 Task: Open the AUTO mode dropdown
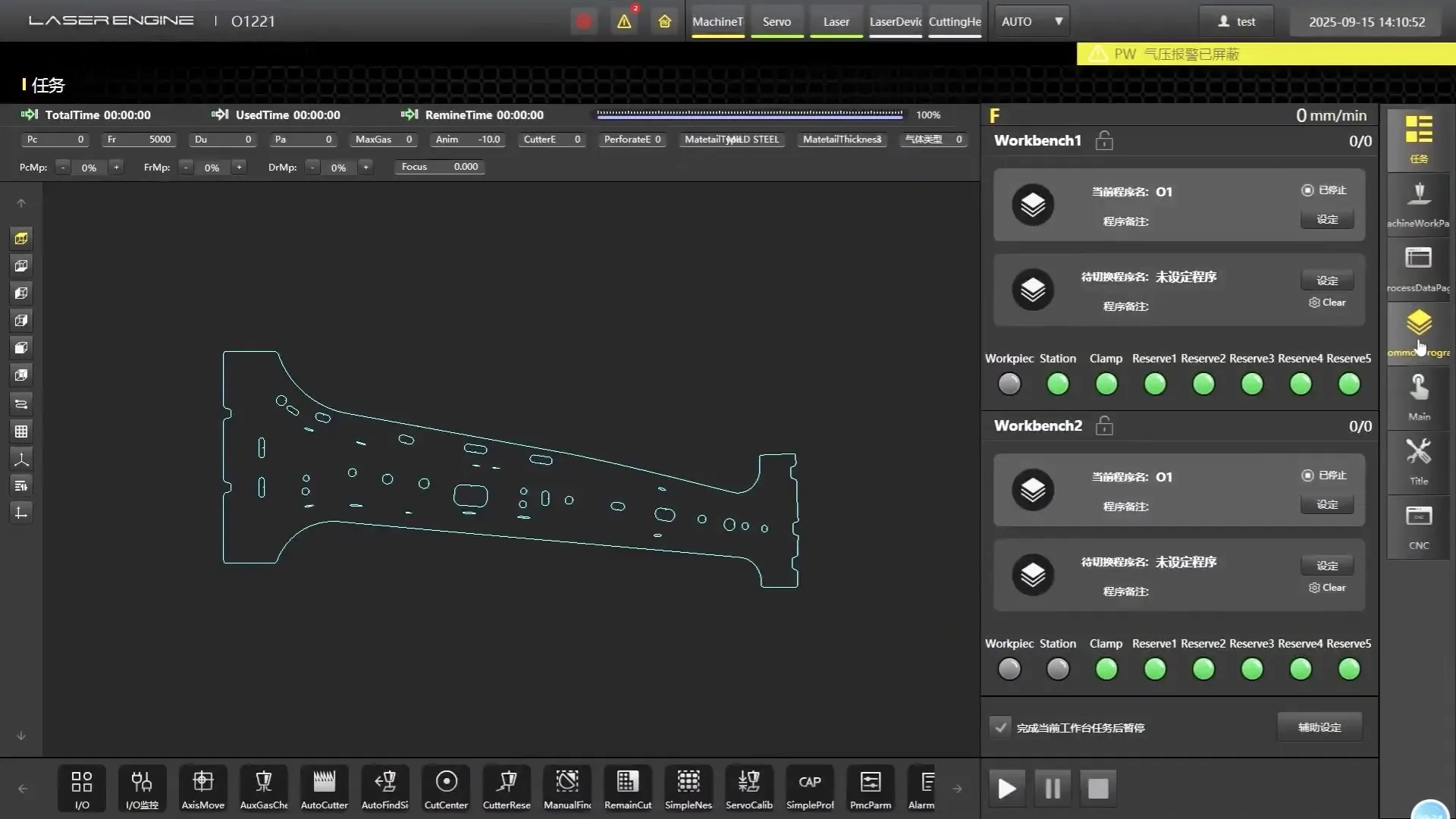click(x=1032, y=21)
